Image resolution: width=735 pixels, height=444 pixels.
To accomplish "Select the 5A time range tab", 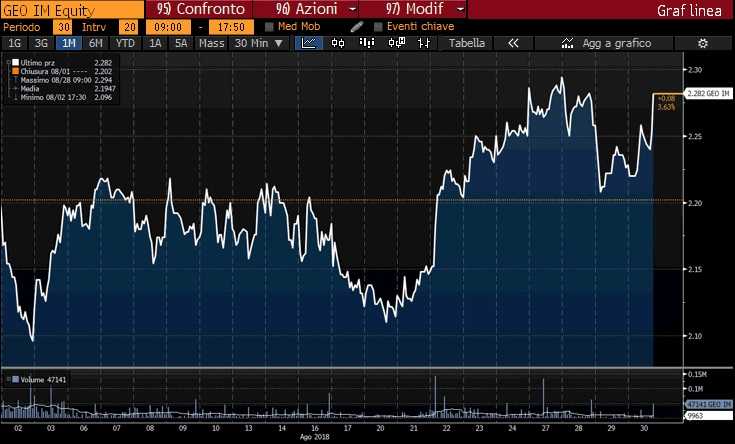I will point(181,43).
